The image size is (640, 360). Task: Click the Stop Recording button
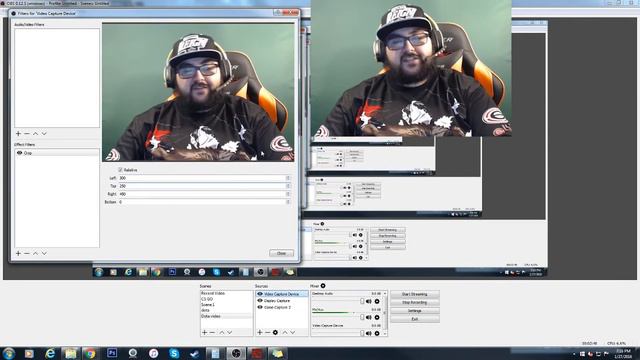click(415, 302)
